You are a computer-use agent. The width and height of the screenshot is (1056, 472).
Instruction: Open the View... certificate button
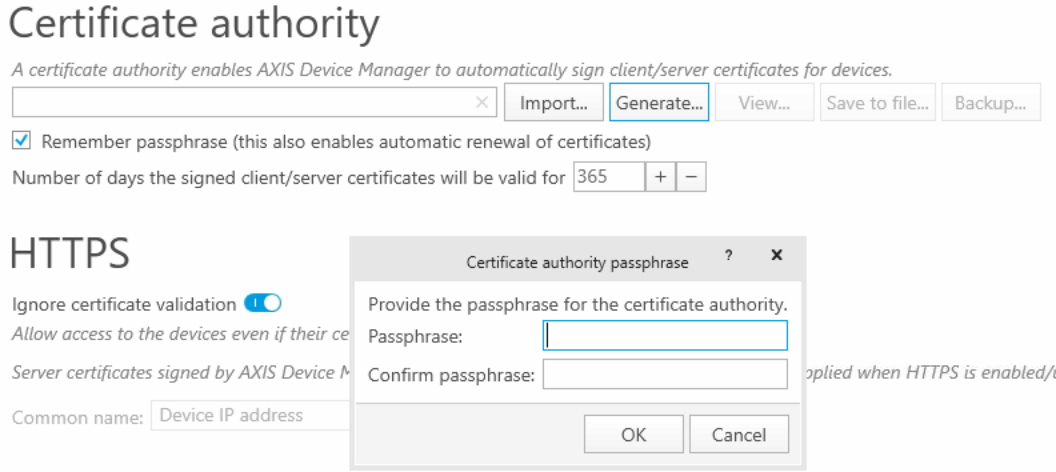764,103
